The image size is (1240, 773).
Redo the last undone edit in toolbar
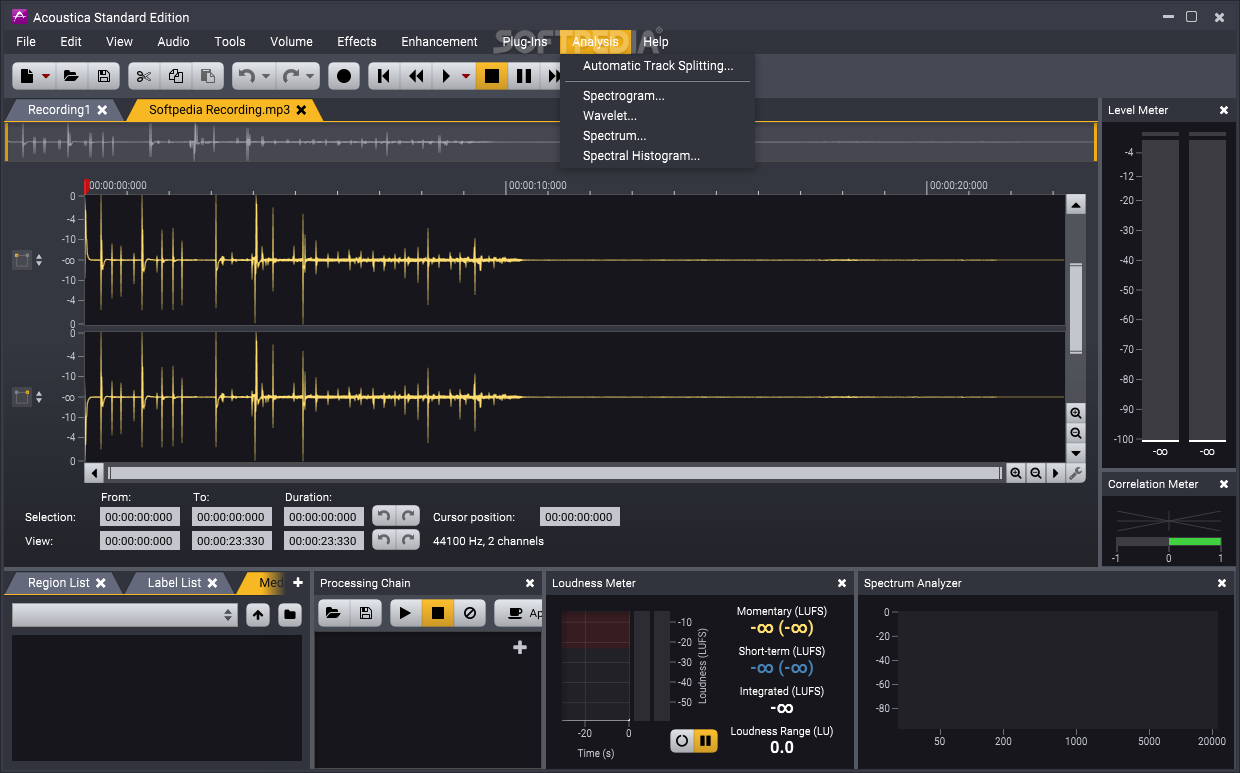pyautogui.click(x=290, y=76)
